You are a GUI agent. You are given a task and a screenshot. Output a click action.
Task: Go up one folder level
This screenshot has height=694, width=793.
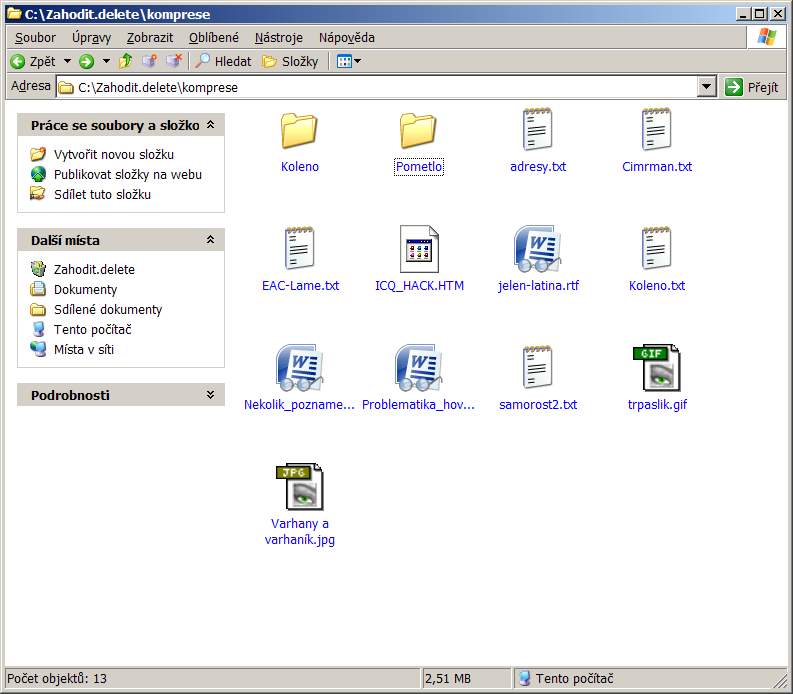125,61
